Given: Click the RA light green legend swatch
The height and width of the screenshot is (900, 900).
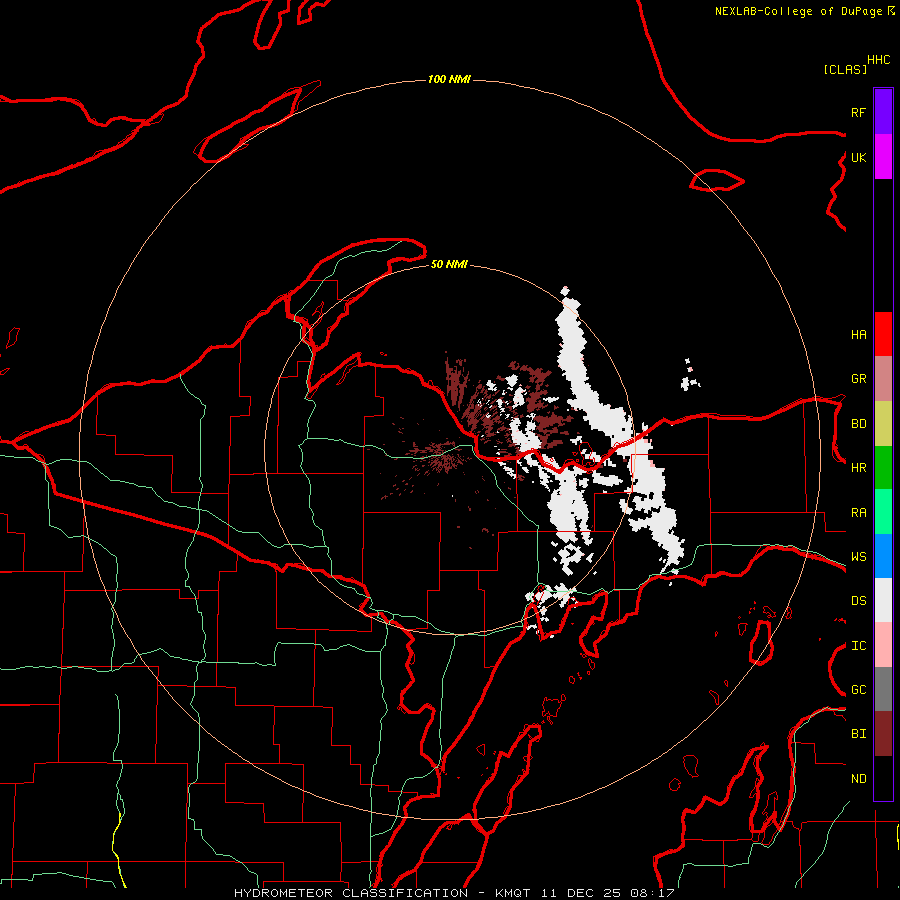Looking at the screenshot, I should tap(883, 512).
